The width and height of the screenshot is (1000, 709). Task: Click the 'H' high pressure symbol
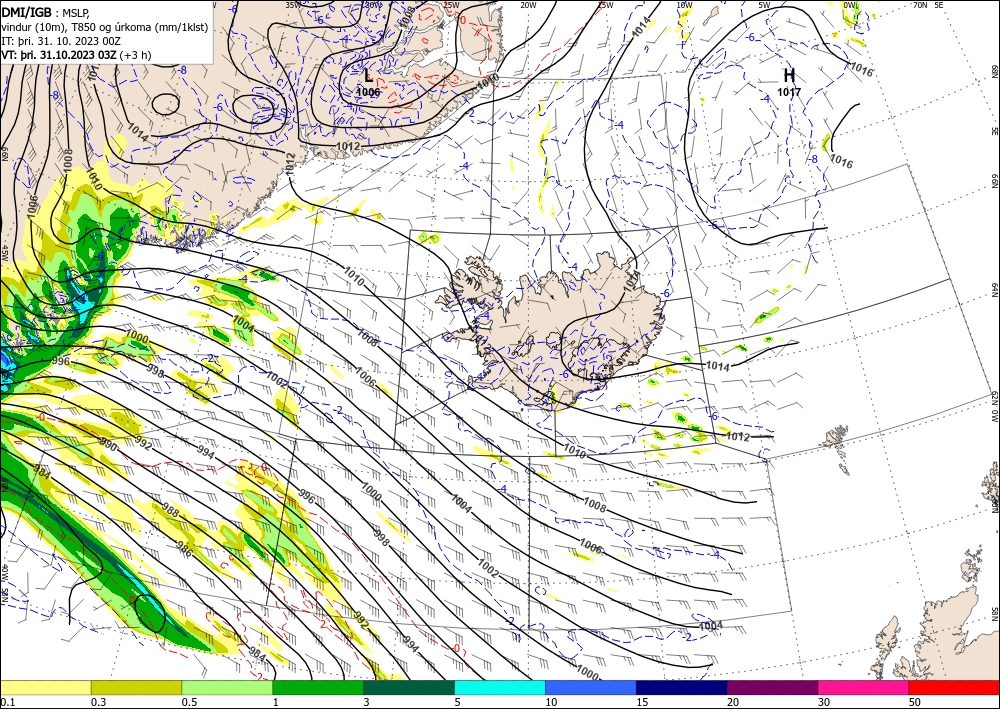pos(789,76)
